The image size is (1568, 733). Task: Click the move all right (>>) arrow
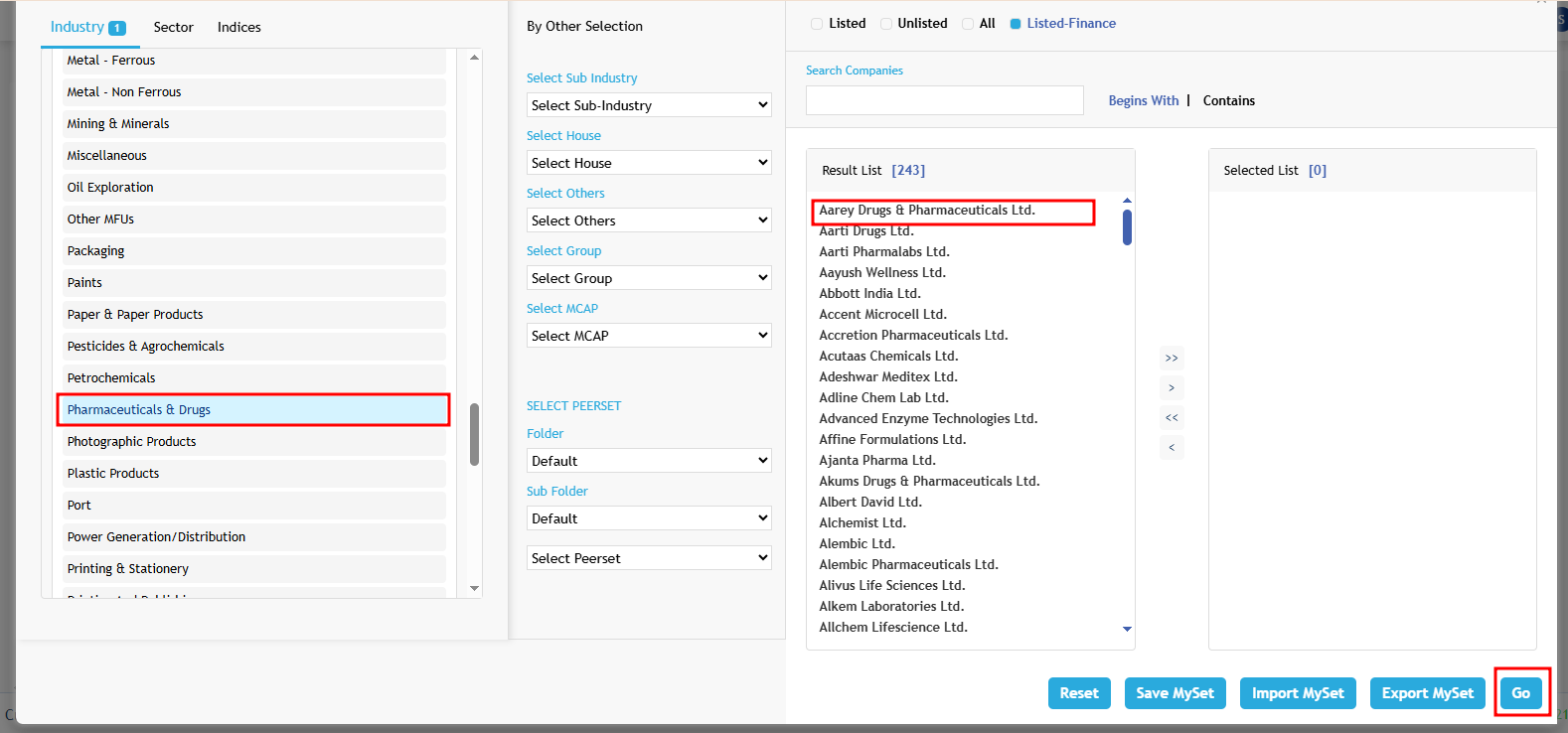click(1172, 358)
